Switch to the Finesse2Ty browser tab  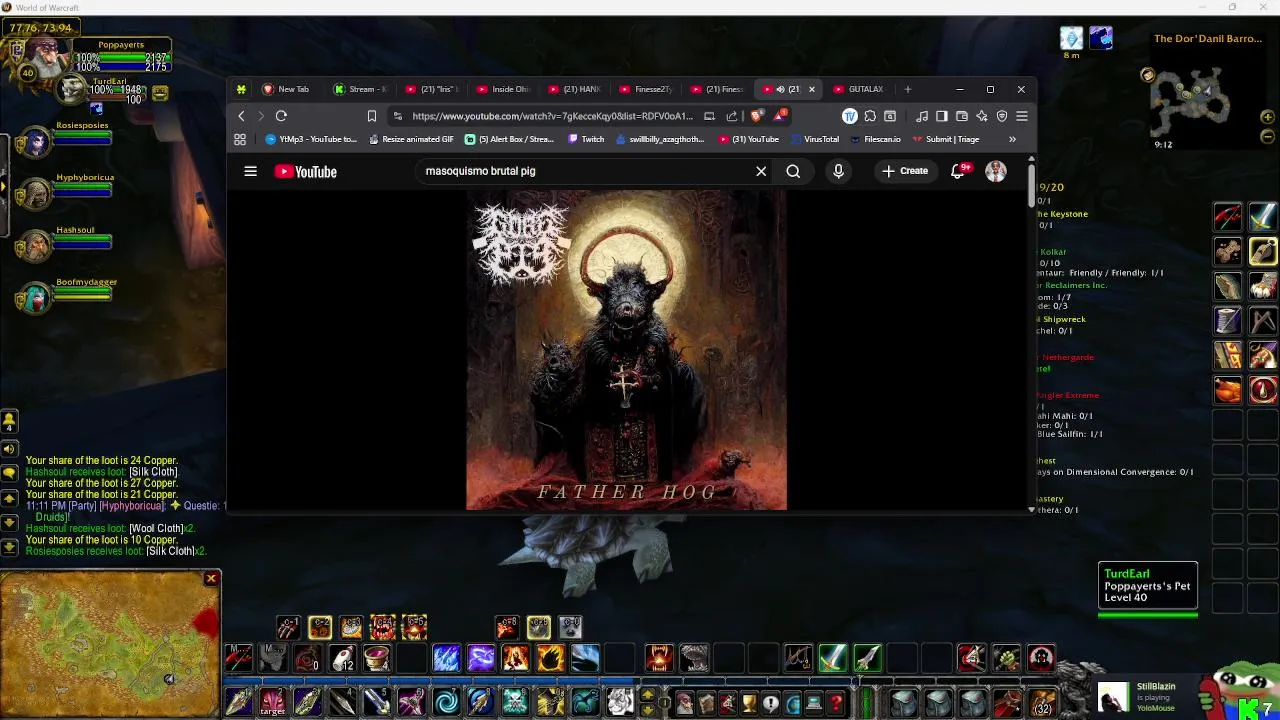tap(648, 89)
